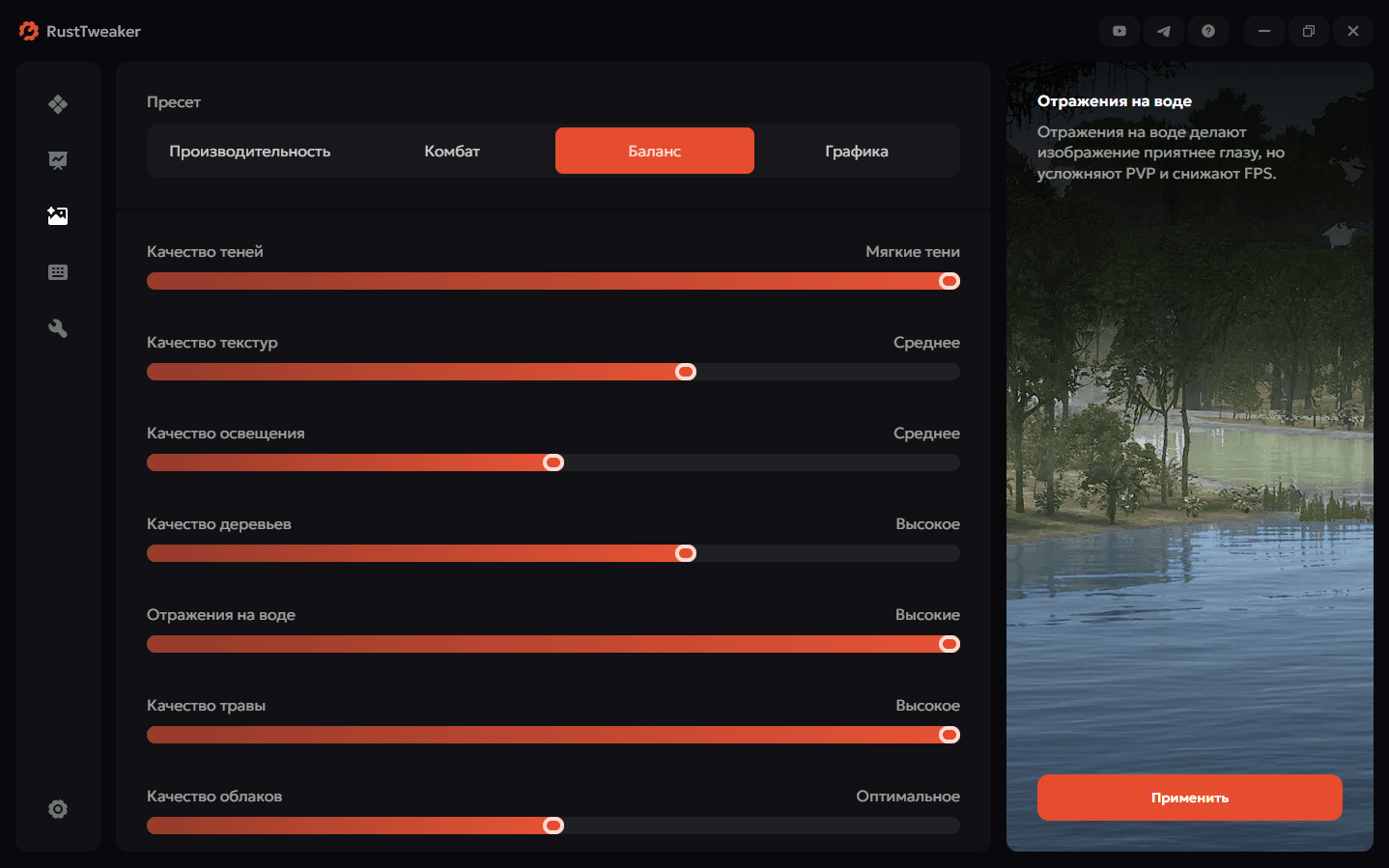Click the Качество текстур slider handle
Image resolution: width=1389 pixels, height=868 pixels.
tap(686, 372)
